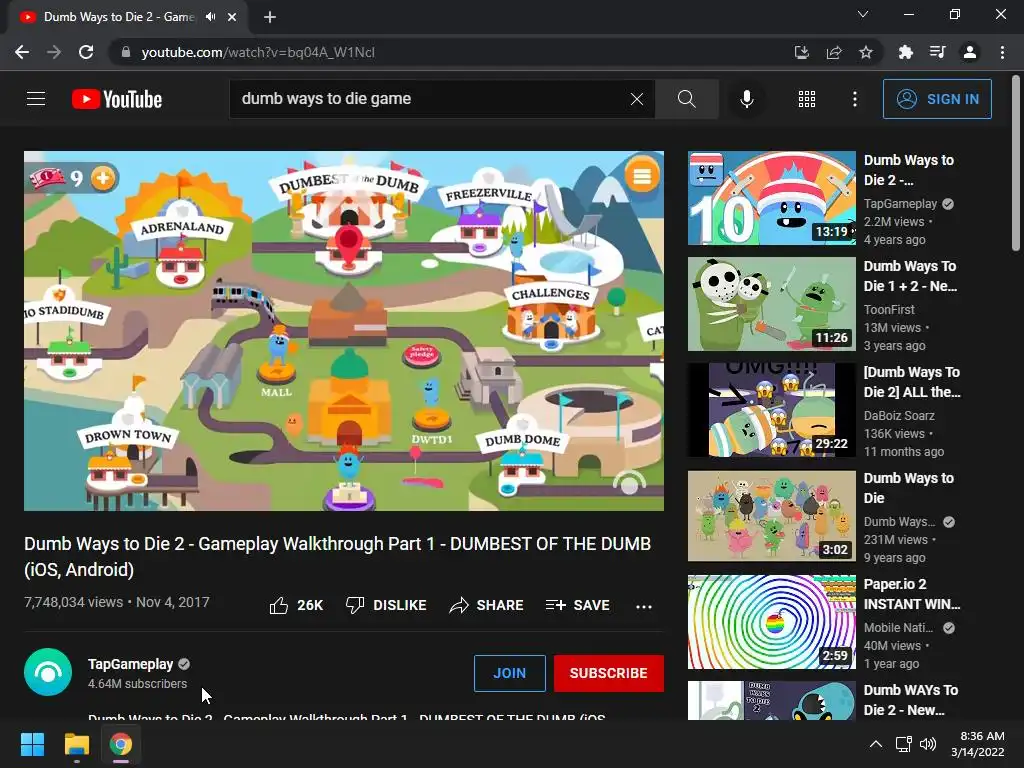Open the taskbar volume icon
This screenshot has height=768, width=1024.
point(927,744)
